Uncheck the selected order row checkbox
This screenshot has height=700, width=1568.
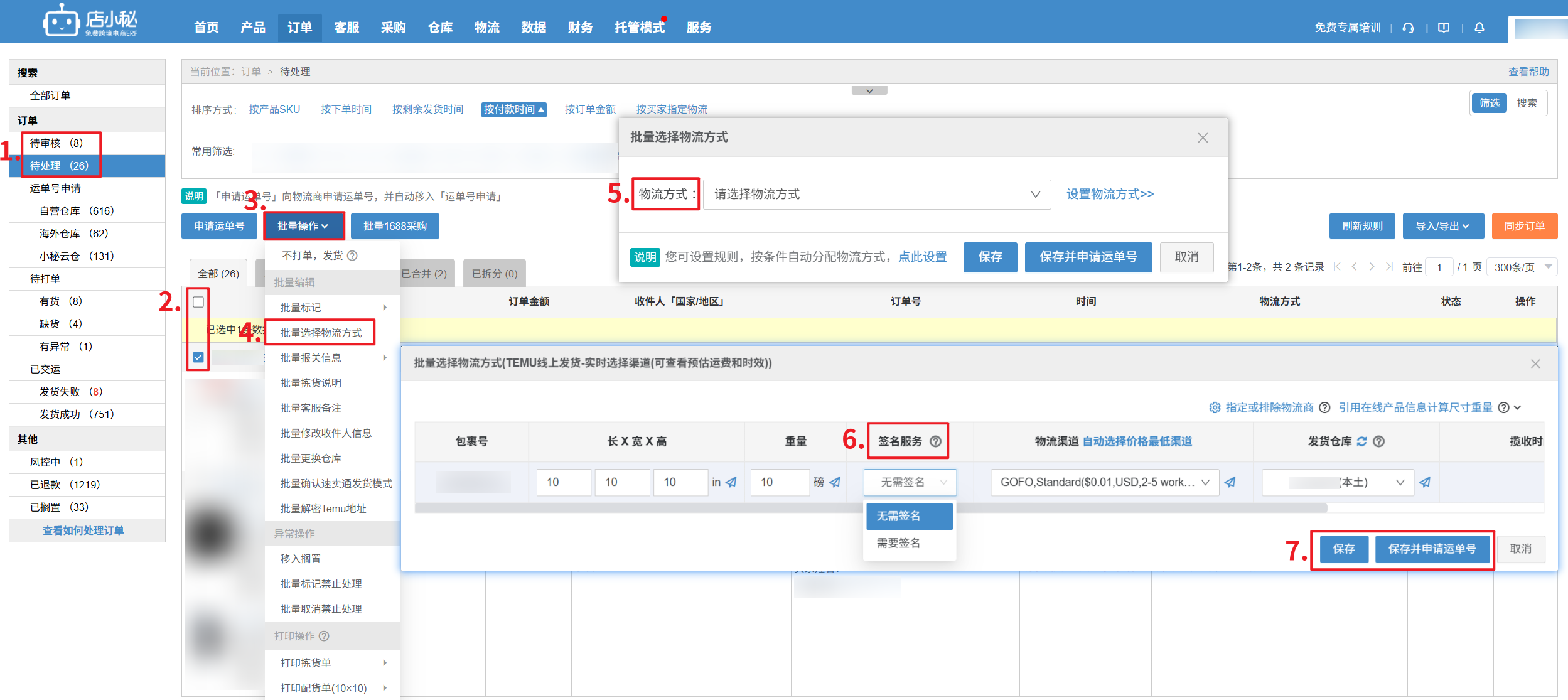pos(198,357)
